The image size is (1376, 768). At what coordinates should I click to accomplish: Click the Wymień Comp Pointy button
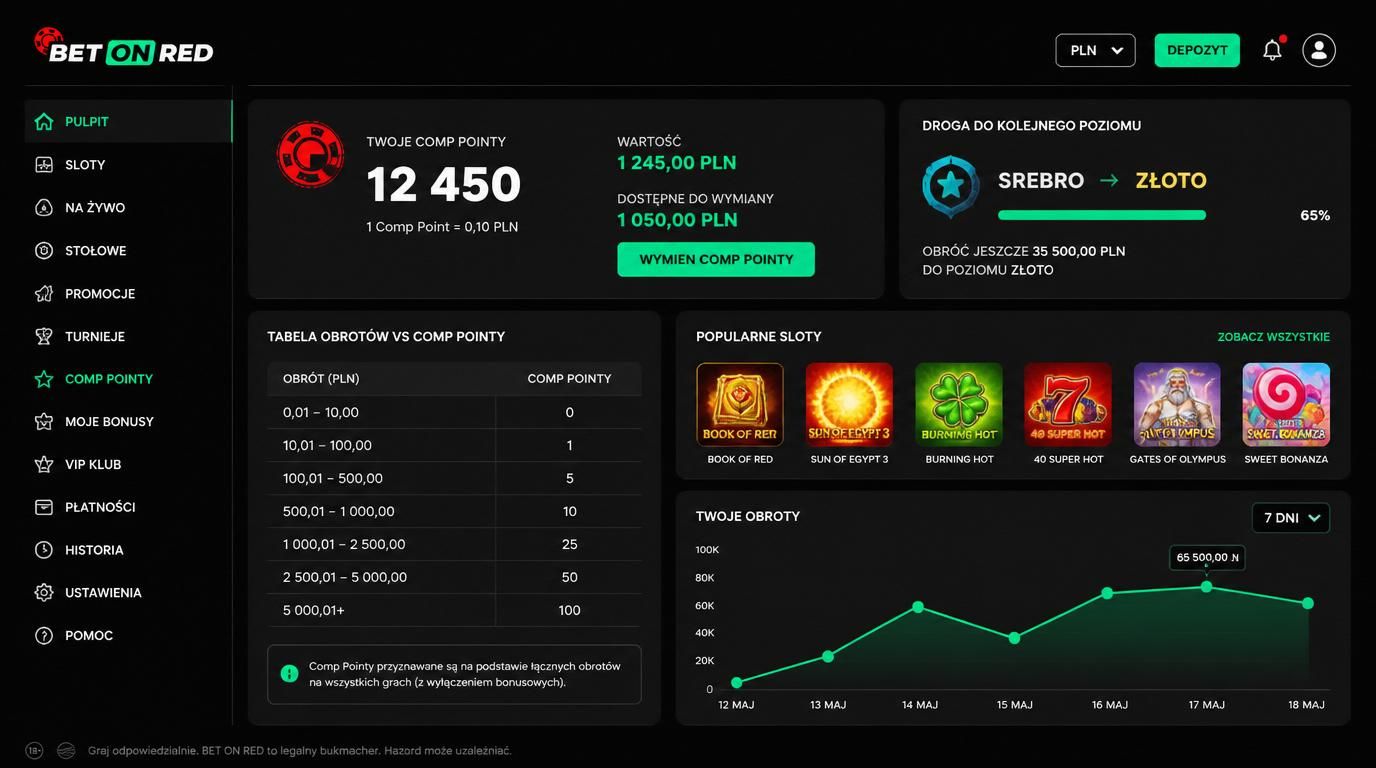tap(716, 259)
